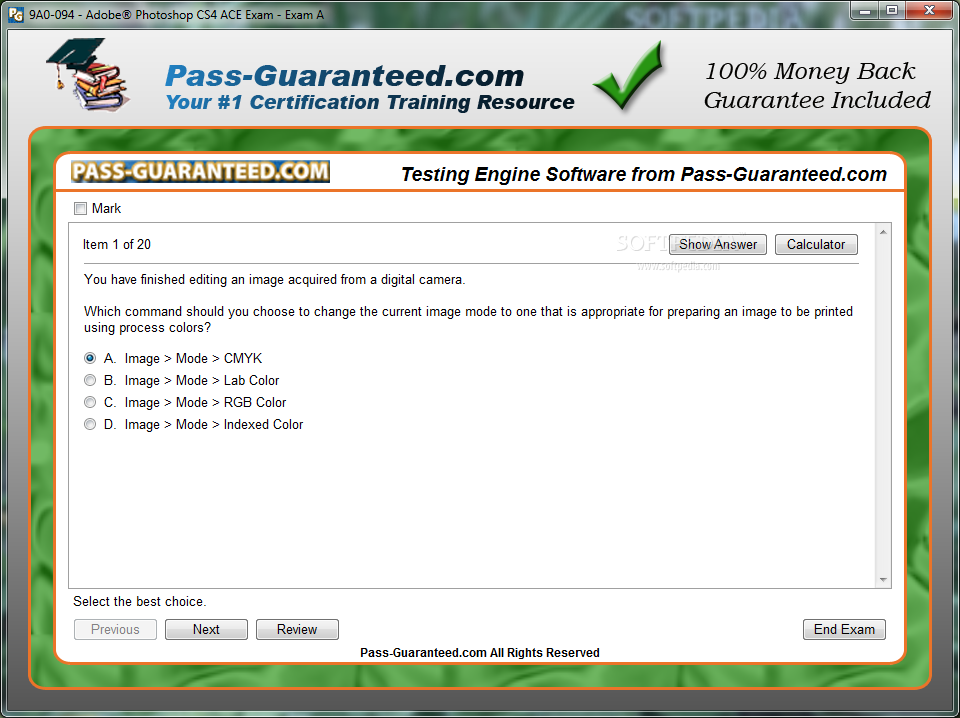The width and height of the screenshot is (960, 718).
Task: Go to the Next question
Action: pyautogui.click(x=206, y=629)
